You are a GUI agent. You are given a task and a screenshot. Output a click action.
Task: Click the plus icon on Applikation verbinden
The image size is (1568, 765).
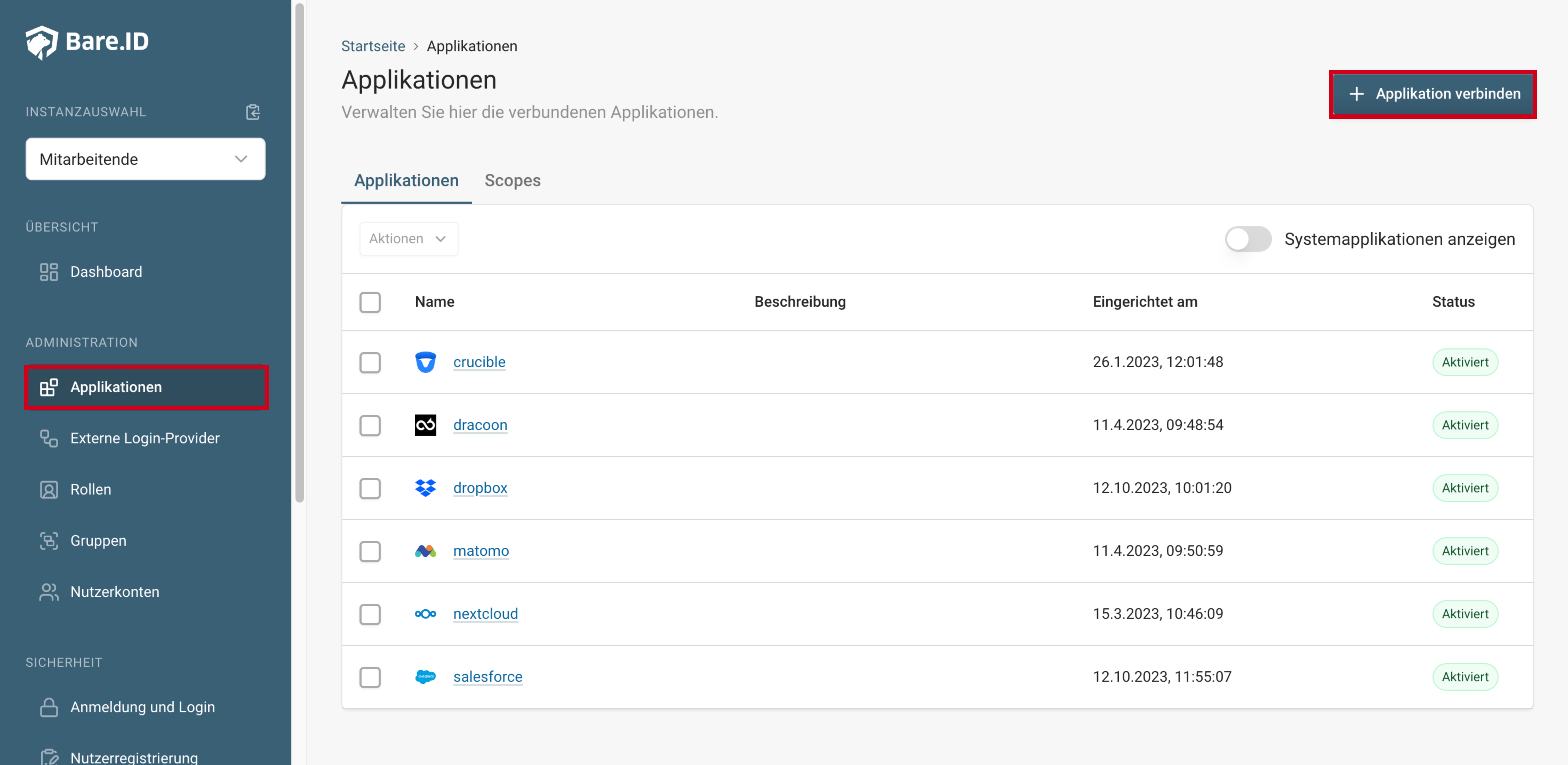[1356, 94]
